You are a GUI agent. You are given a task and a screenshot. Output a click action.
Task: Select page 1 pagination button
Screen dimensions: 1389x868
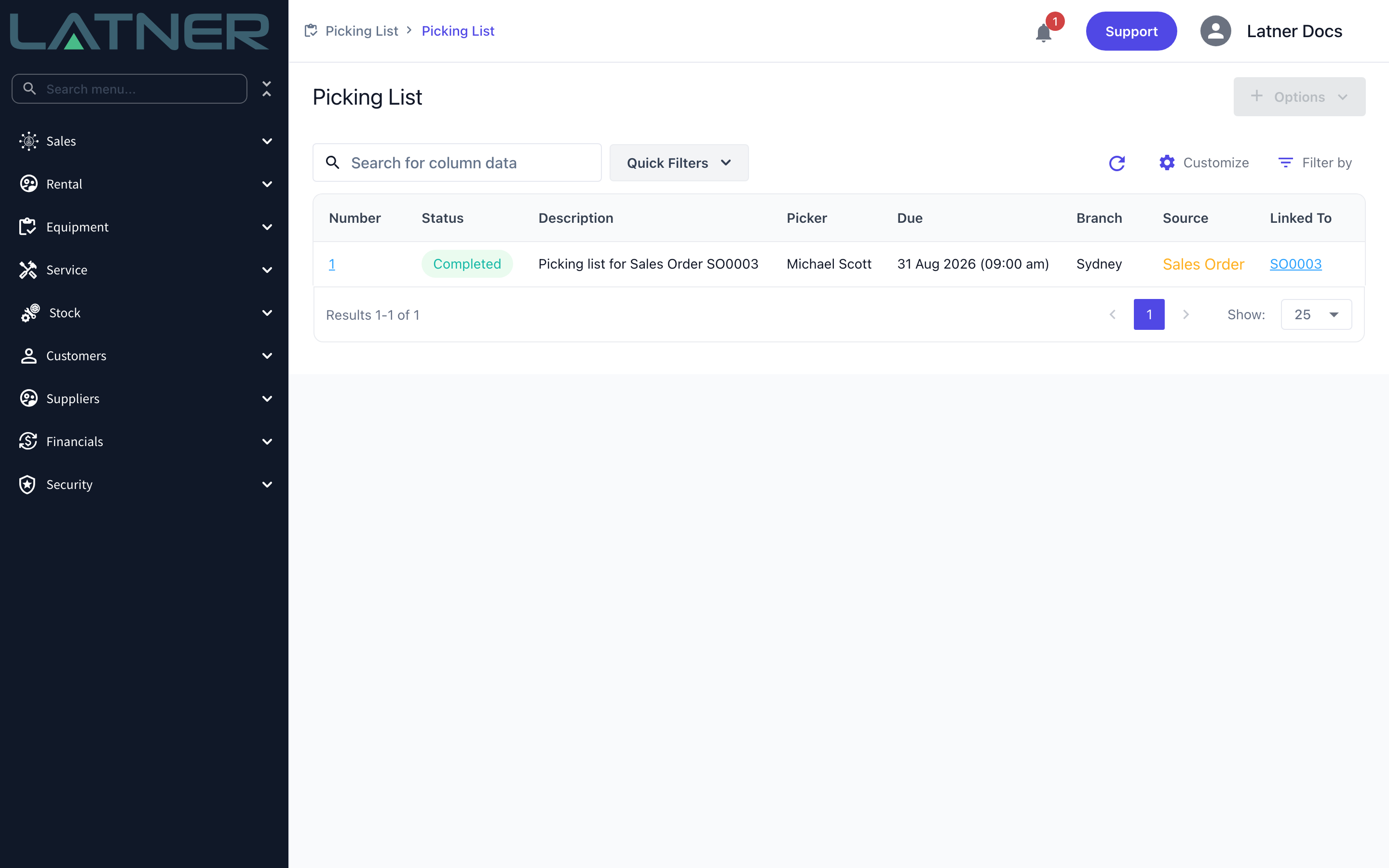[1148, 314]
